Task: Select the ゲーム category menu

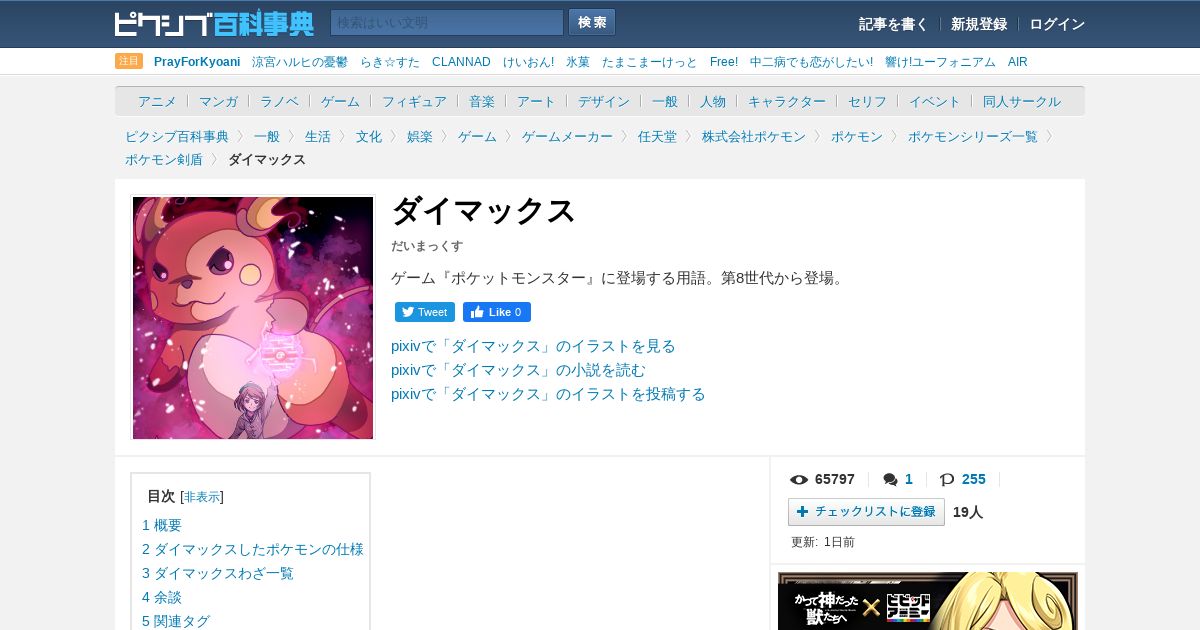Action: tap(340, 101)
